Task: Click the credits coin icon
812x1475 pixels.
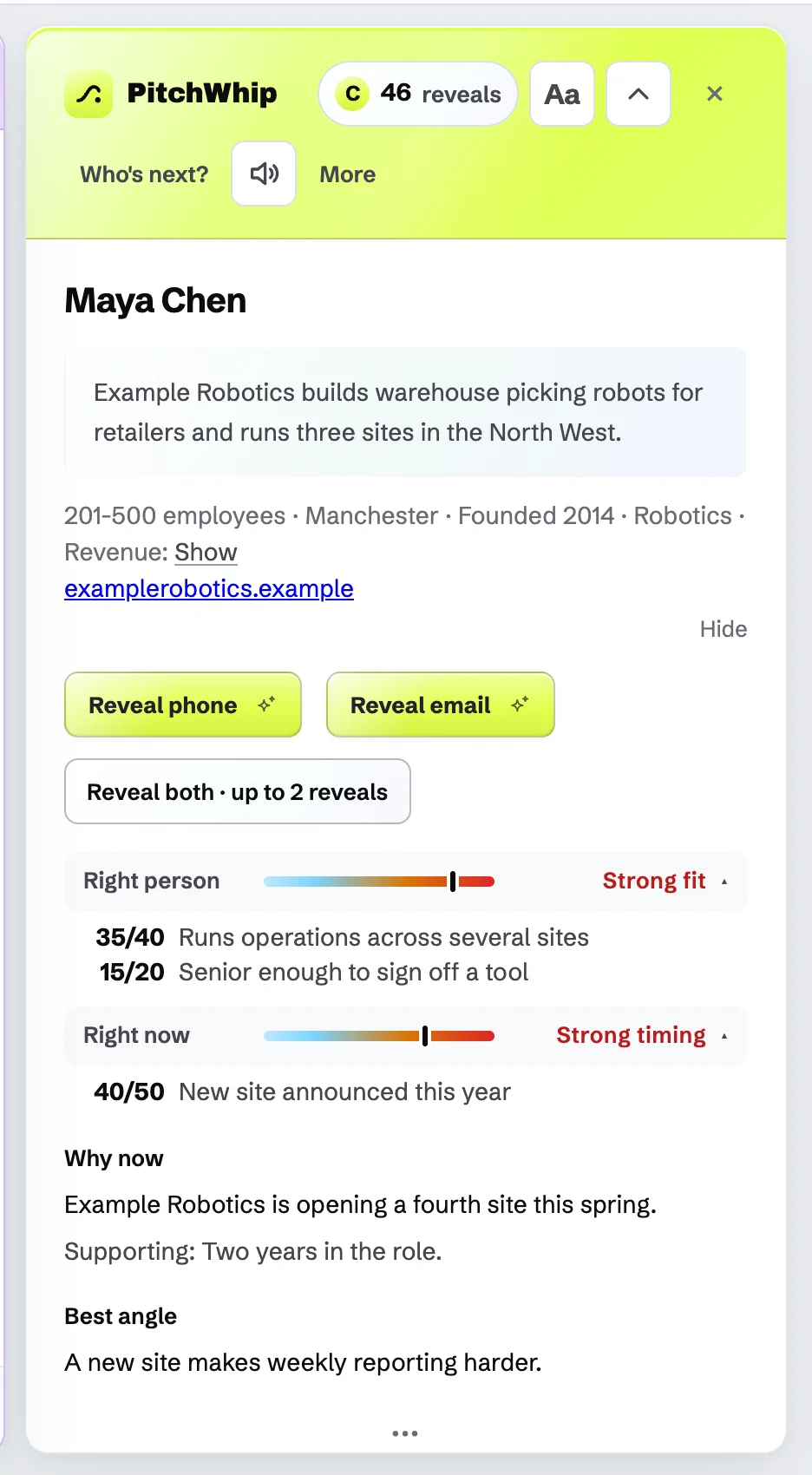Action: coord(352,94)
